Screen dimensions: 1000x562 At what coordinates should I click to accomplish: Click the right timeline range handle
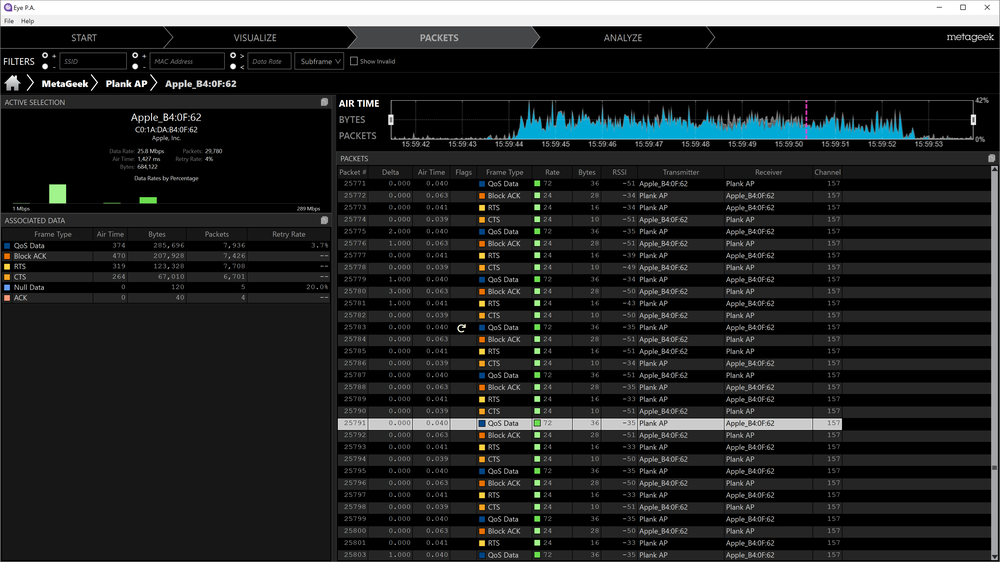pos(973,119)
